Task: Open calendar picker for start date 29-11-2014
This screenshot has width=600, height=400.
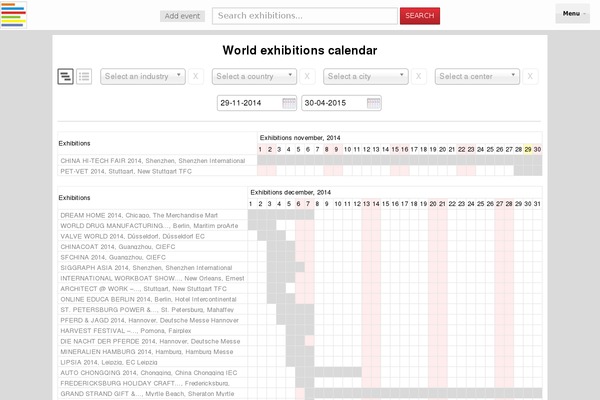Action: 289,103
